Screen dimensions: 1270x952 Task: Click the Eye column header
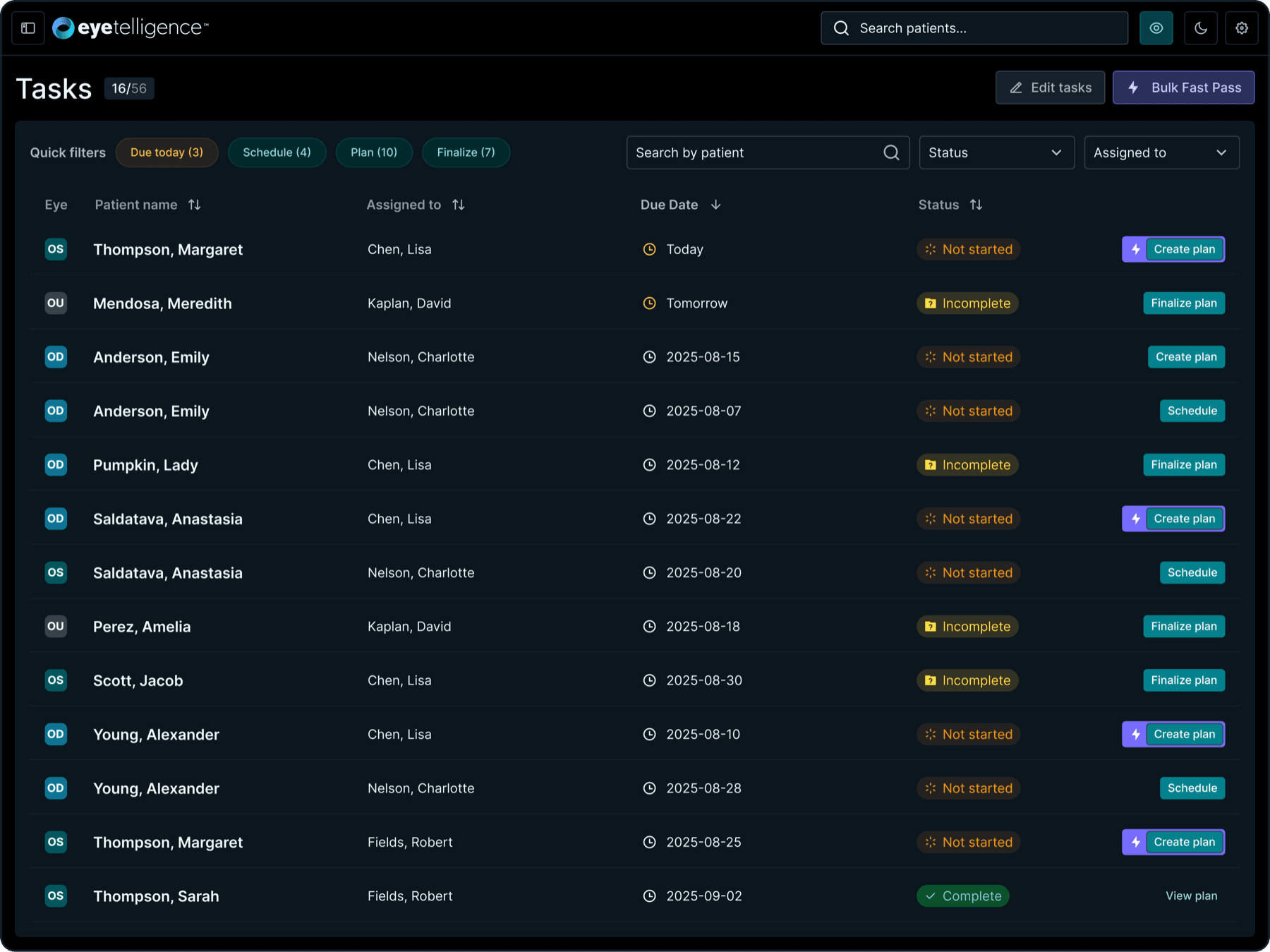pos(56,205)
